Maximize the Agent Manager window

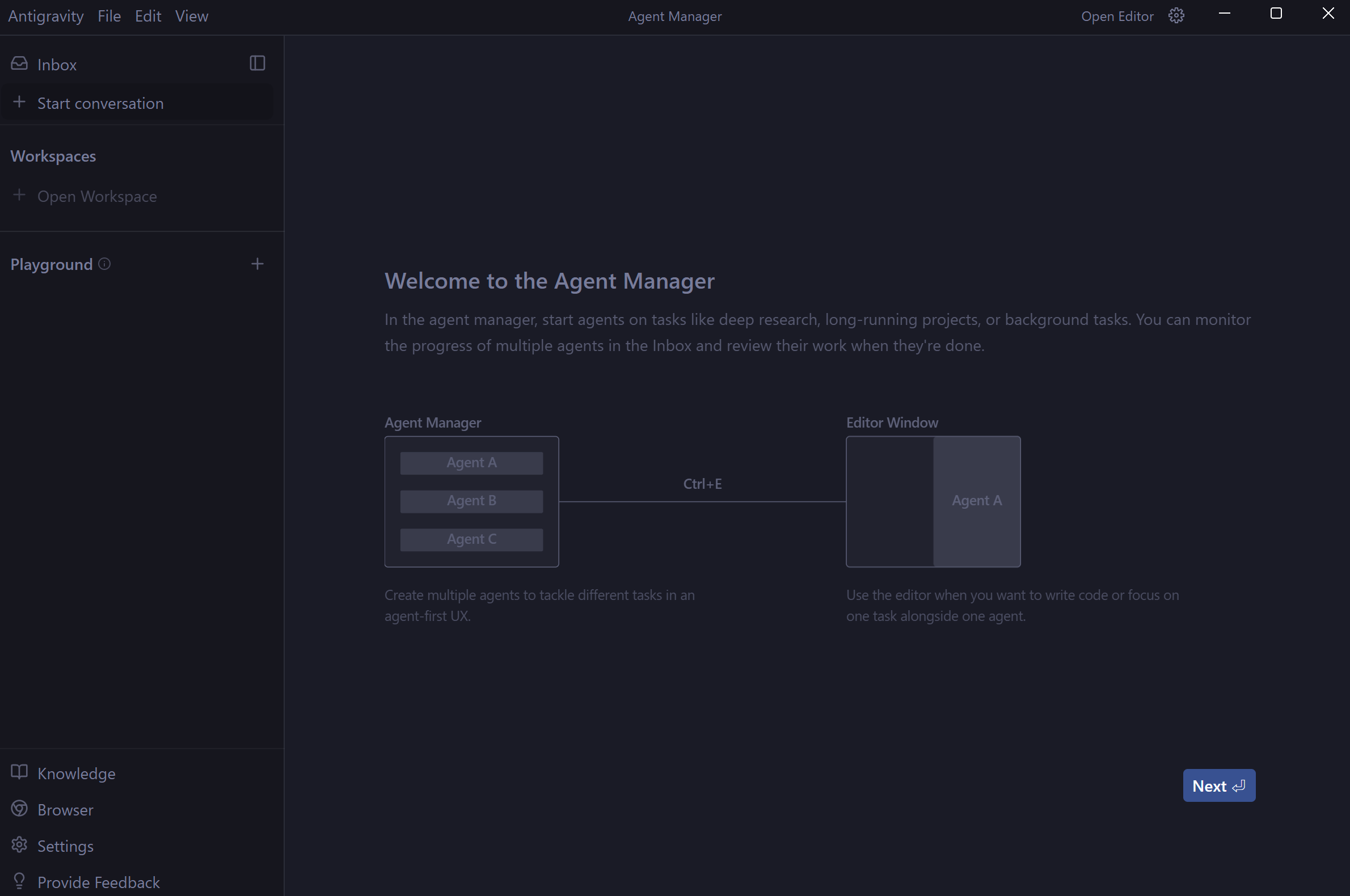(1276, 13)
